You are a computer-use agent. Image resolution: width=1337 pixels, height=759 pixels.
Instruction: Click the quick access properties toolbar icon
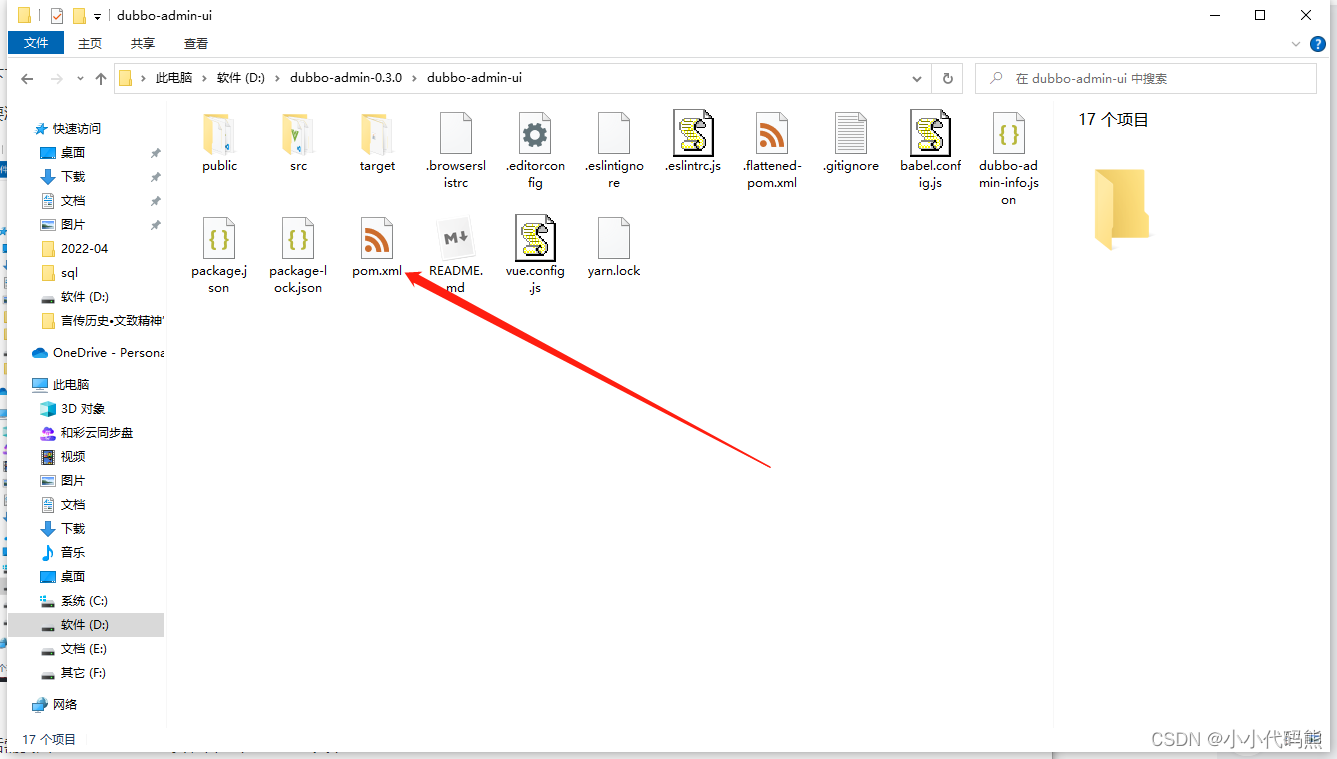click(56, 16)
